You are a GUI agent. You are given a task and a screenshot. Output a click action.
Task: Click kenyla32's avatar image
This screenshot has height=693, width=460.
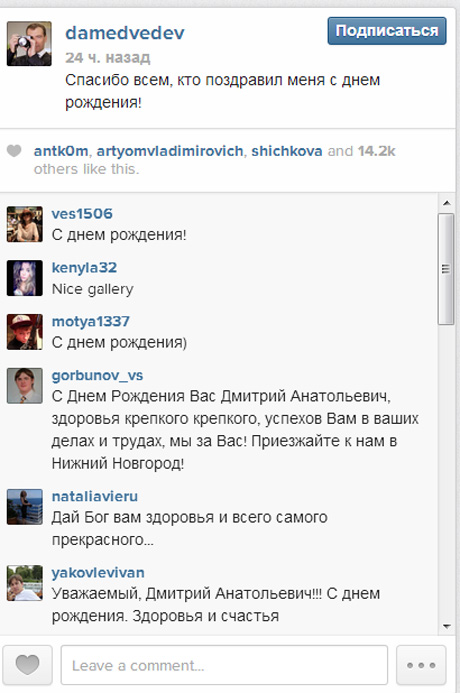tap(25, 278)
